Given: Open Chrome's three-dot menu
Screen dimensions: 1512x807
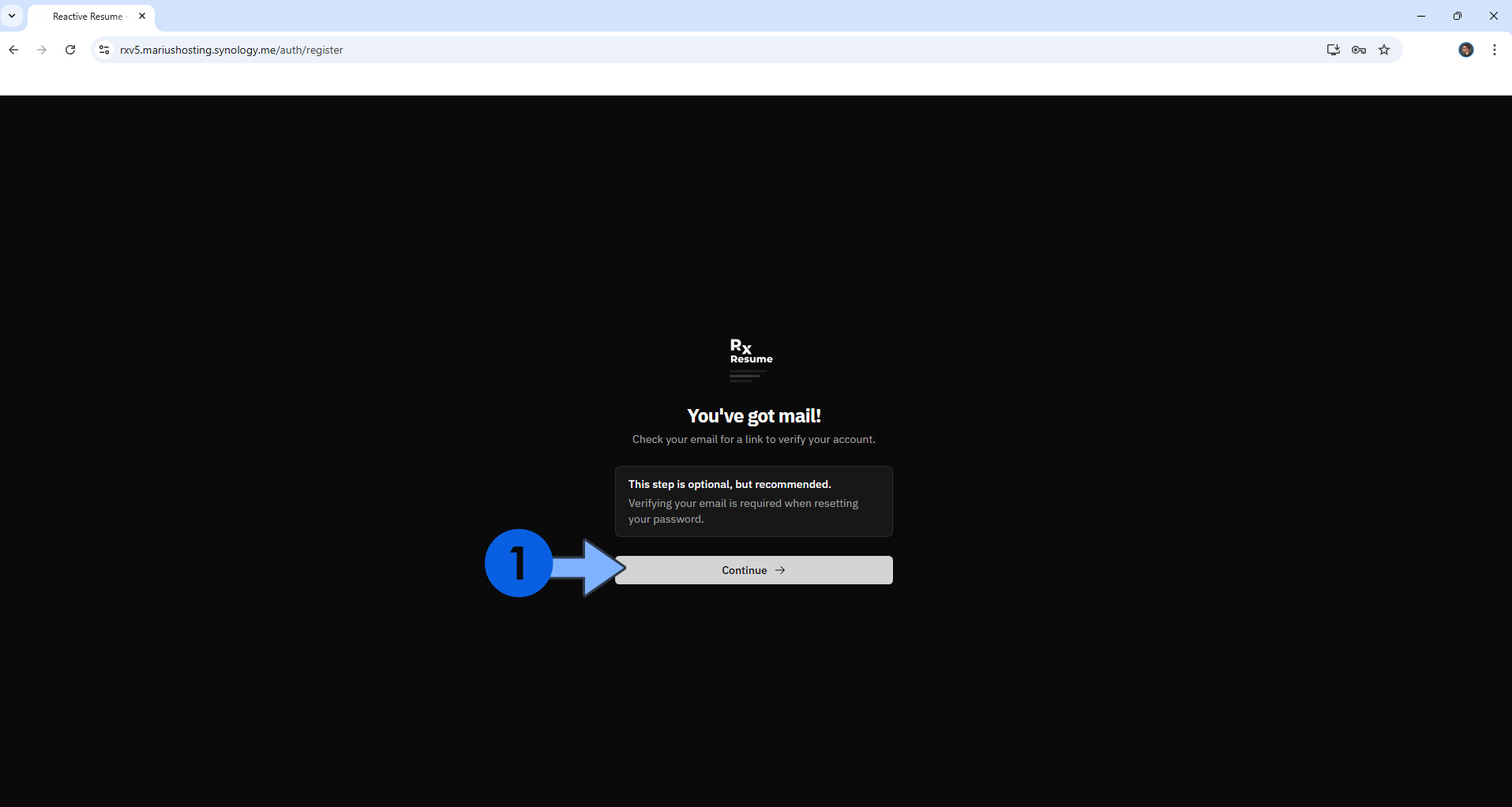Looking at the screenshot, I should coord(1495,50).
